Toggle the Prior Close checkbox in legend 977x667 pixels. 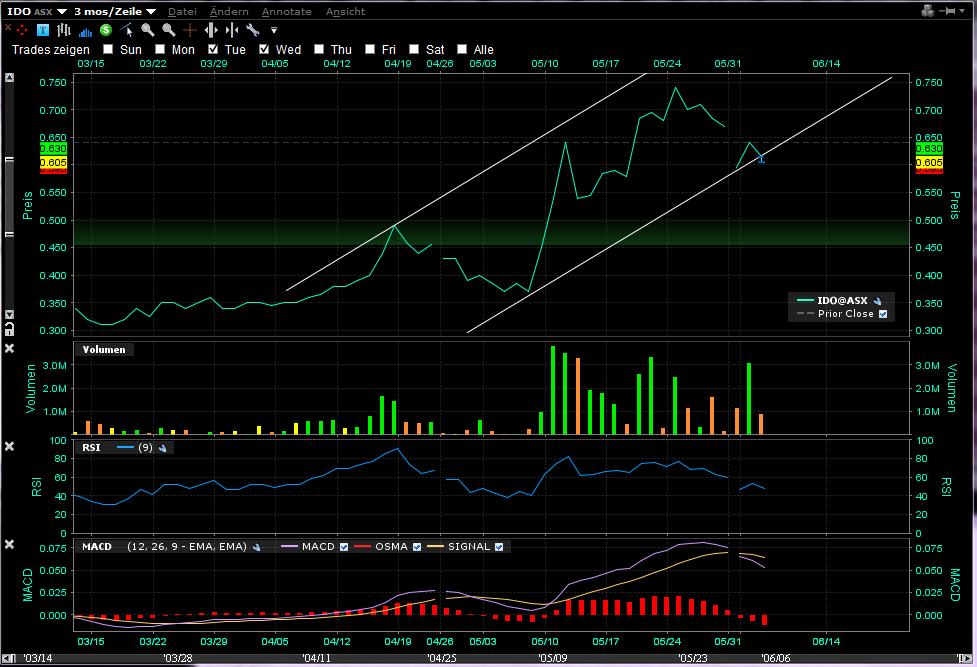point(883,314)
